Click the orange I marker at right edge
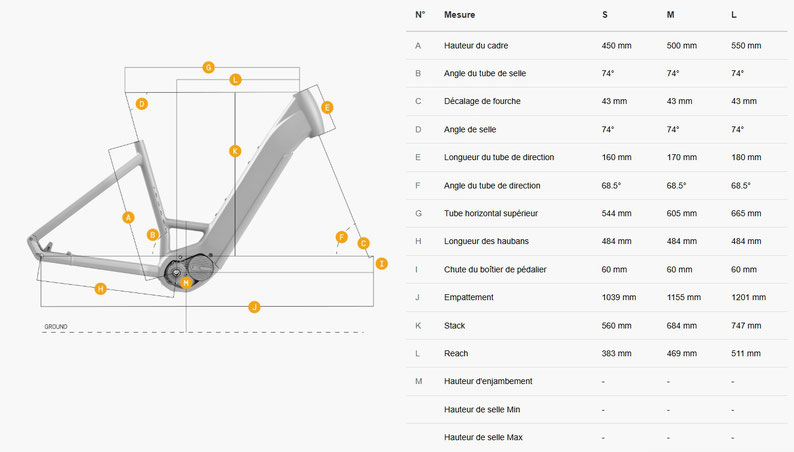The height and width of the screenshot is (452, 794). point(381,262)
